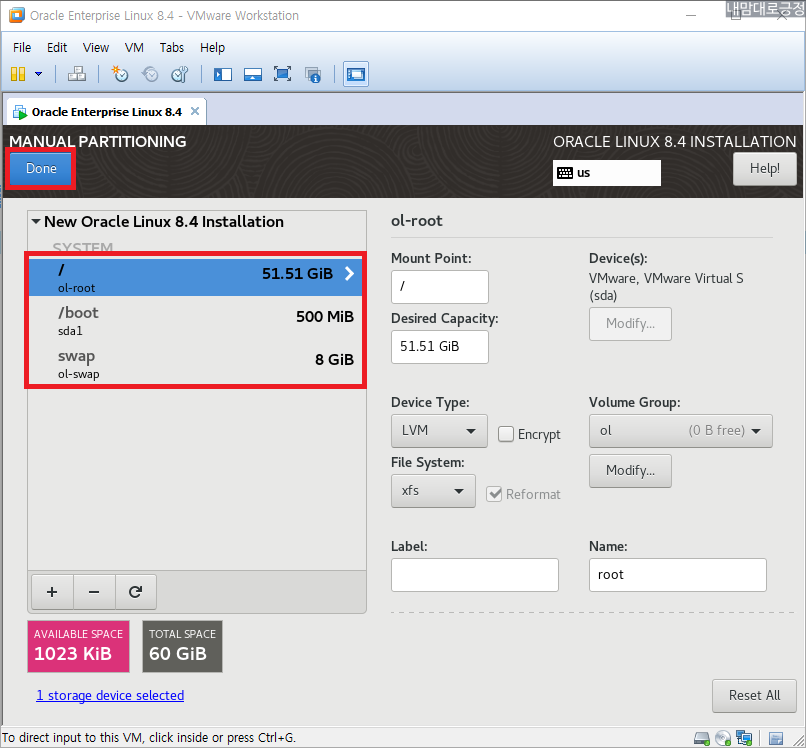Toggle the thumbnail bar view icon
The image size is (806, 748).
[x=253, y=75]
